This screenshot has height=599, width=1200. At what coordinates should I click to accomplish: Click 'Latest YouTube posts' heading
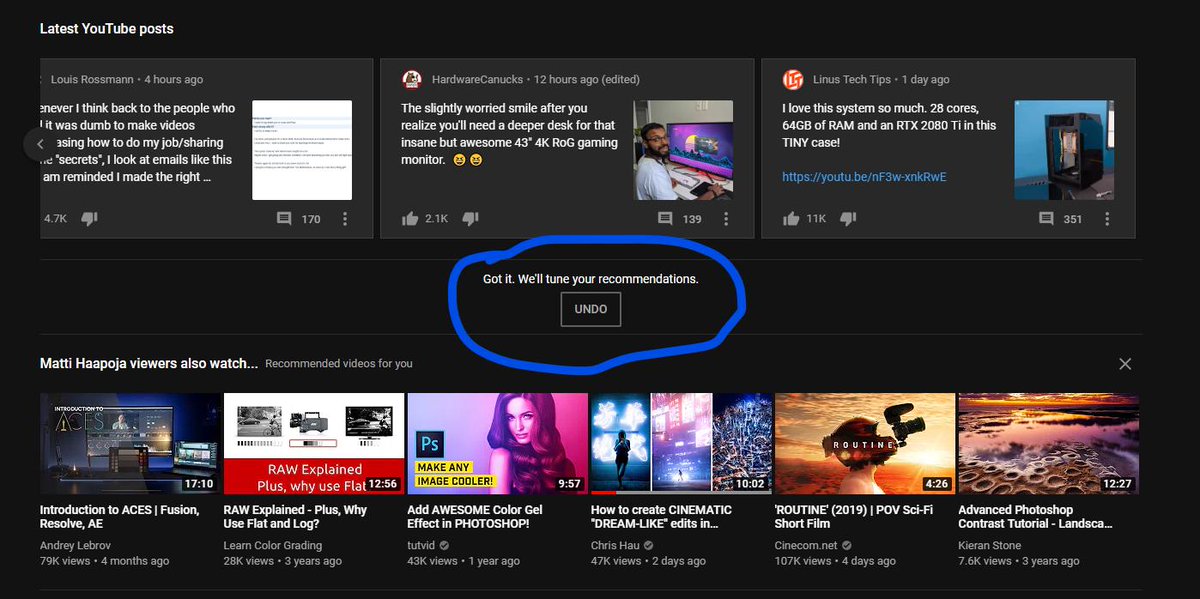tap(107, 29)
